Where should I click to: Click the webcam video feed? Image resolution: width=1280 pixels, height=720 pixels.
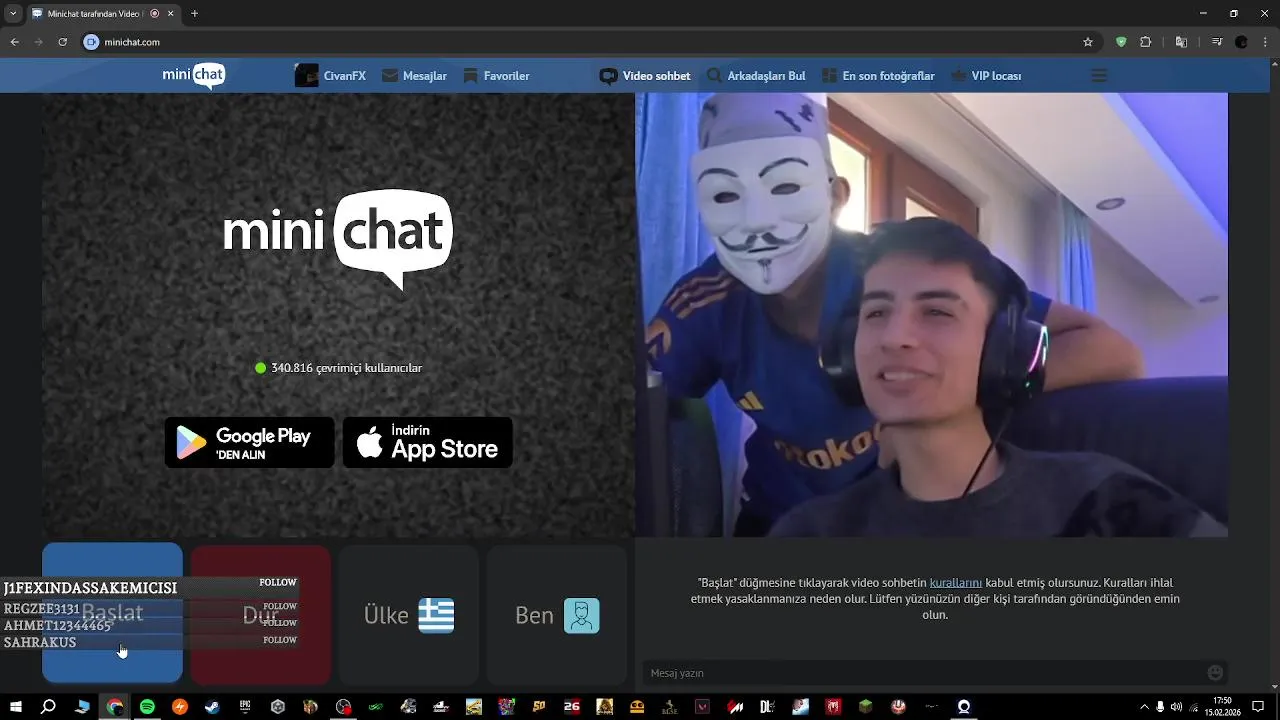pos(931,315)
